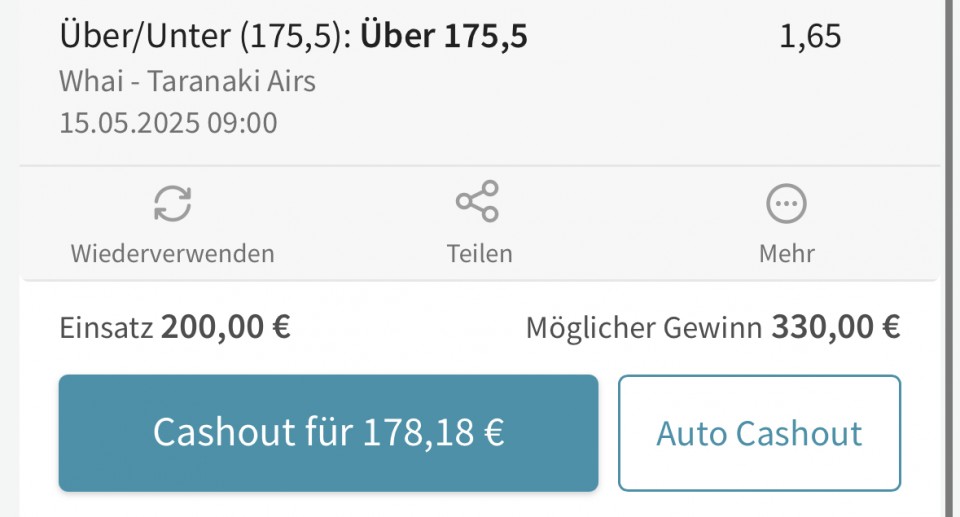Image resolution: width=960 pixels, height=517 pixels.
Task: Click the Wiederverwenden label
Action: (173, 254)
